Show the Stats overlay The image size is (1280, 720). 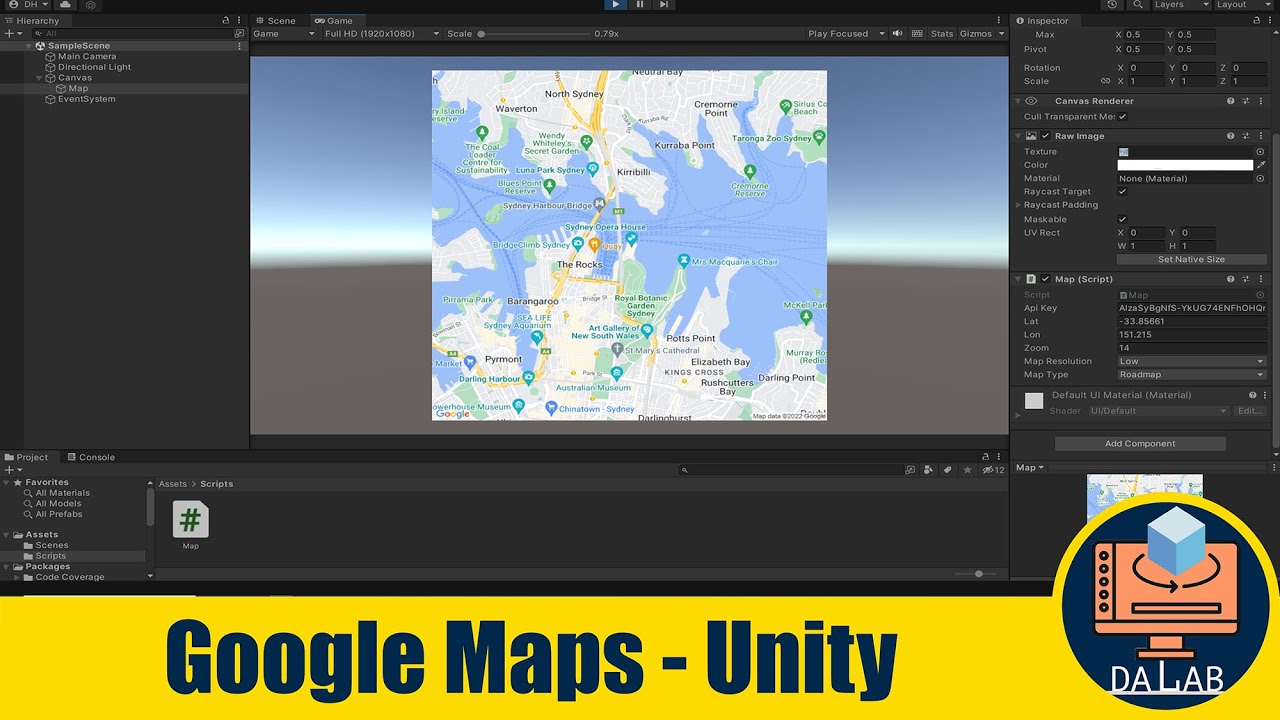point(942,33)
